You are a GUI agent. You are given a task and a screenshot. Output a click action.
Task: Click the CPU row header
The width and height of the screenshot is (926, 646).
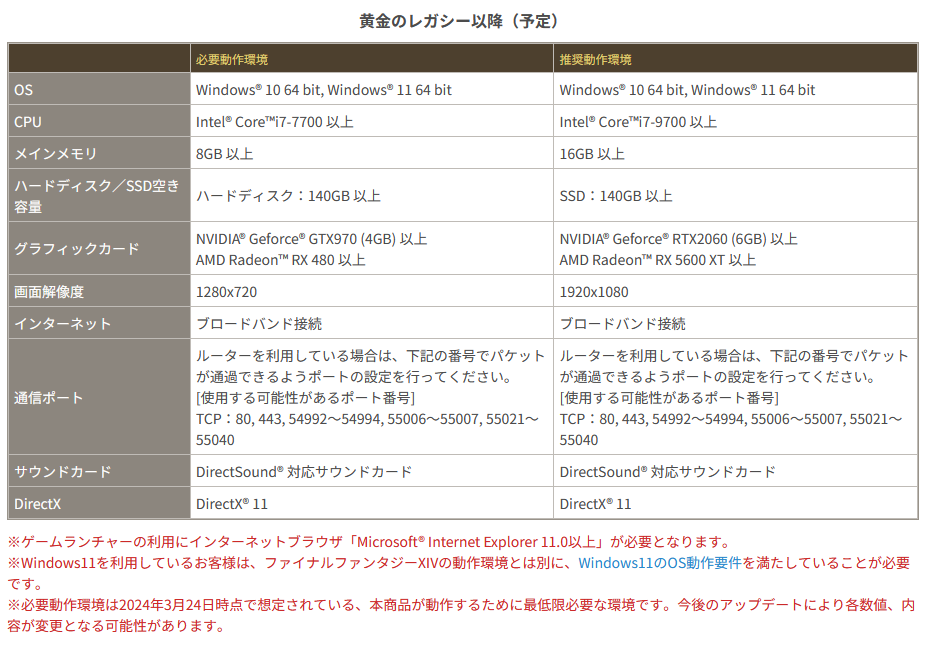(x=27, y=121)
